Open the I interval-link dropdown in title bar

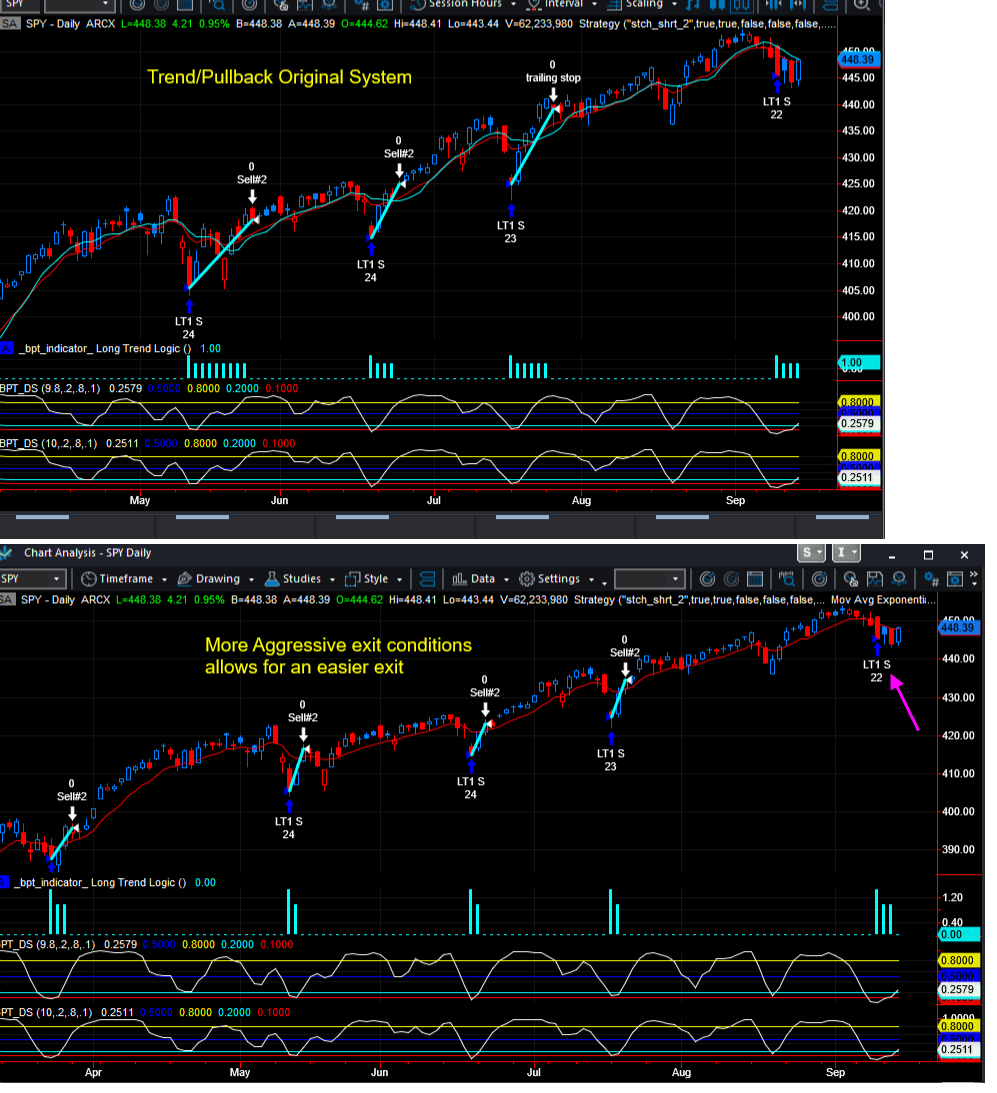tap(846, 553)
